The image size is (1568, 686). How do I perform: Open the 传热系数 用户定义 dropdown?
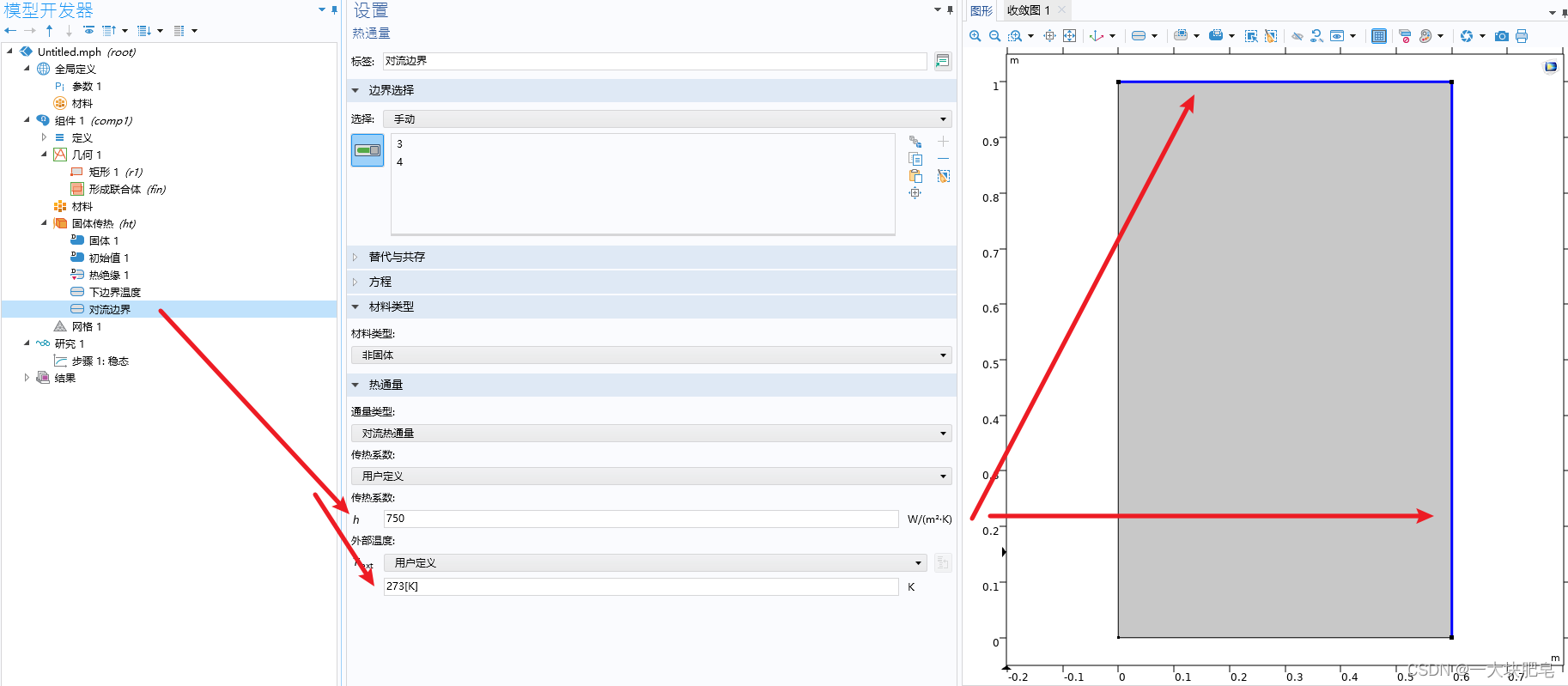652,477
